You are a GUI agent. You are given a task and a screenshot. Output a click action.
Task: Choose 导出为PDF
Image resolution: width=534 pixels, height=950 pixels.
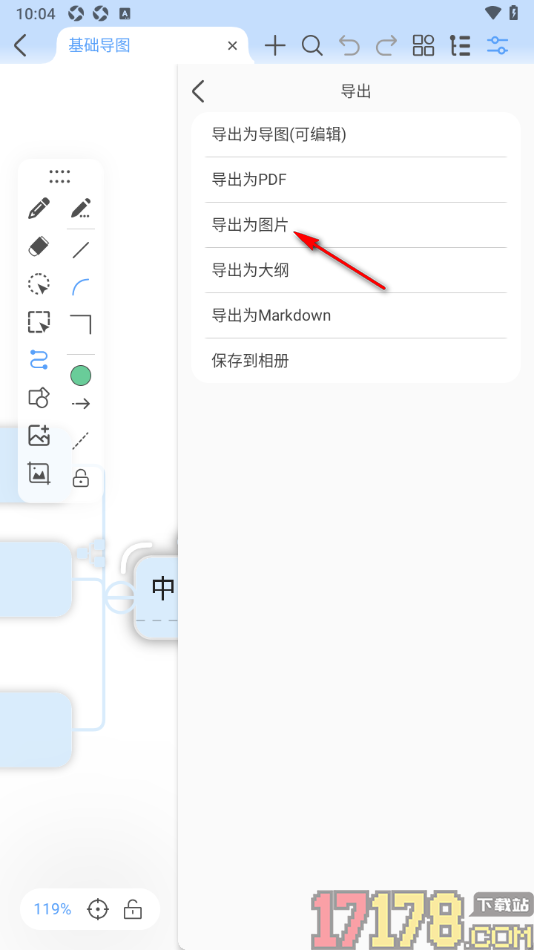(356, 180)
